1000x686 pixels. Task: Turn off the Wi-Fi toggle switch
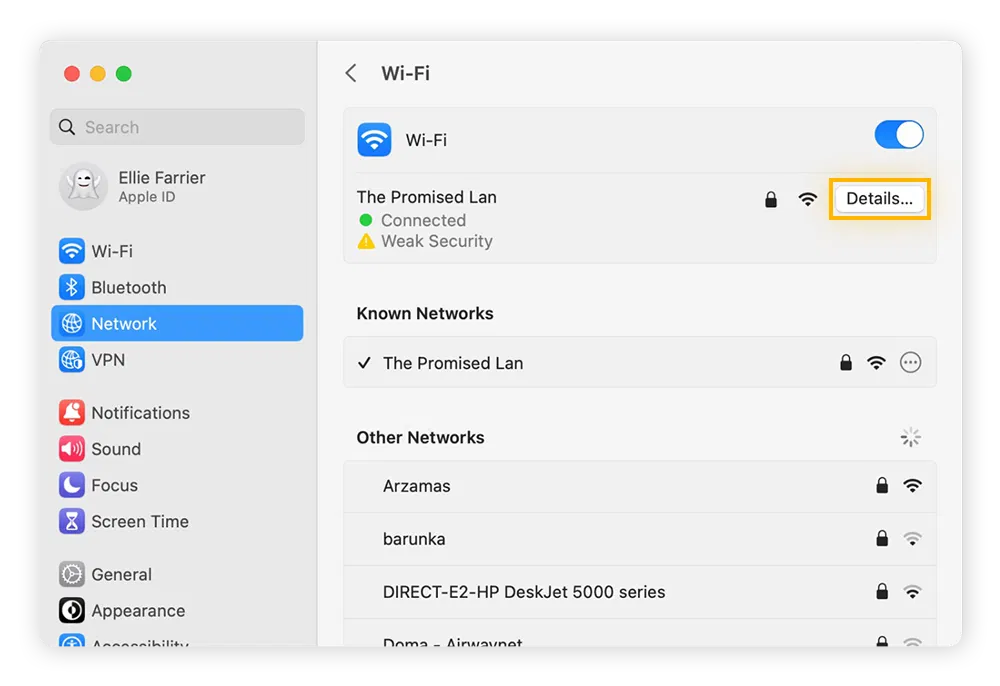pyautogui.click(x=899, y=135)
